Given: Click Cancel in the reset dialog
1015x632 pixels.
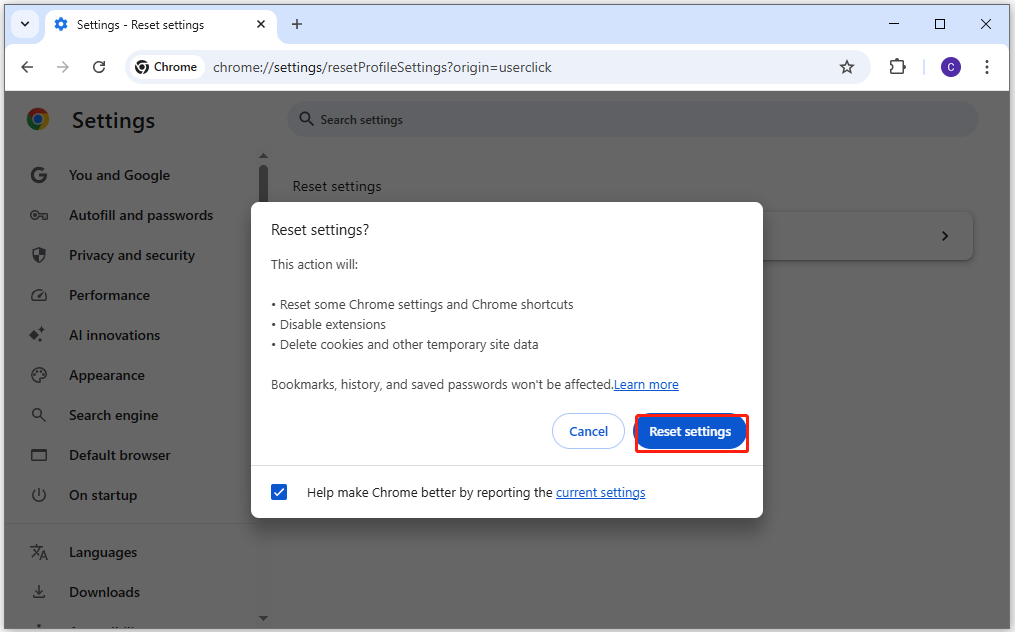Looking at the screenshot, I should click(x=588, y=431).
